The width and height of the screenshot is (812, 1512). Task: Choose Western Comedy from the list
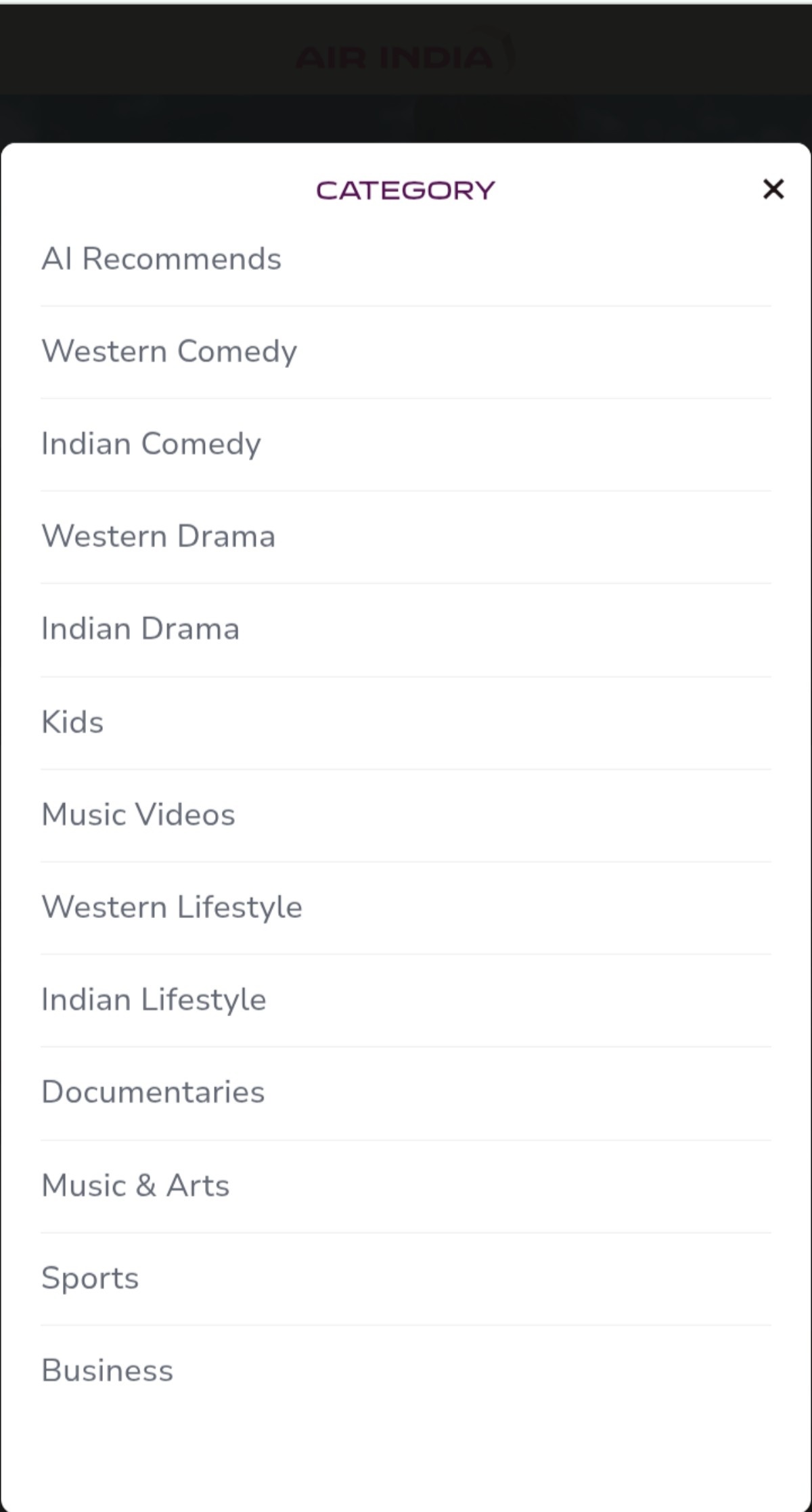169,352
